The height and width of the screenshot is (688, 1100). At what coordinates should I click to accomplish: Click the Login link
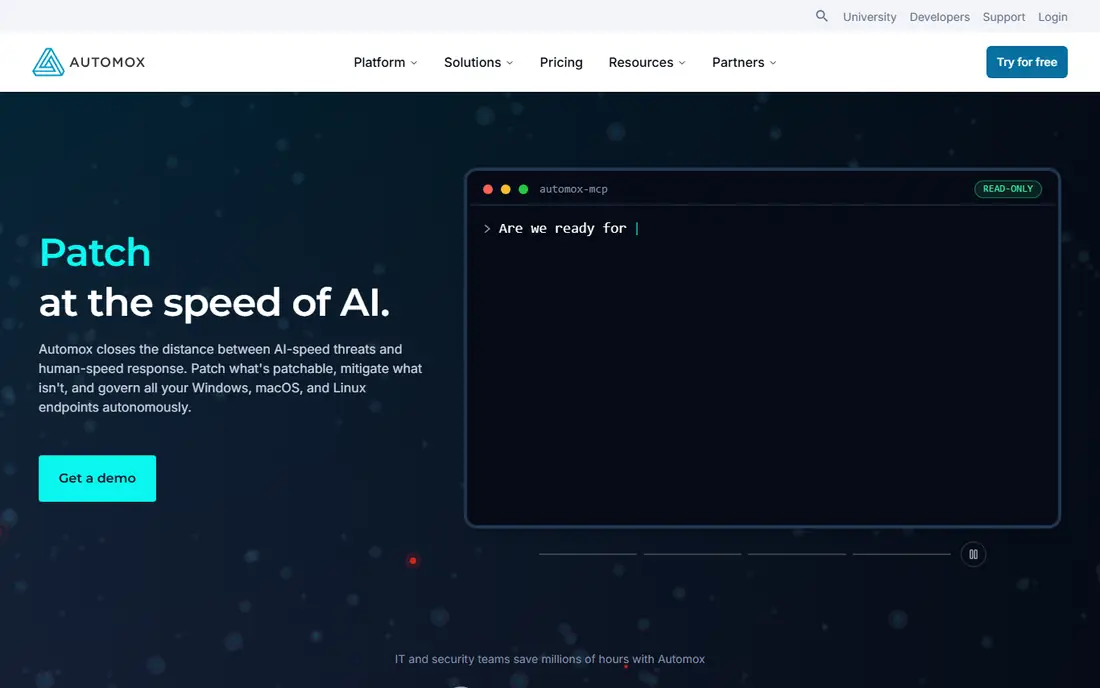point(1052,17)
